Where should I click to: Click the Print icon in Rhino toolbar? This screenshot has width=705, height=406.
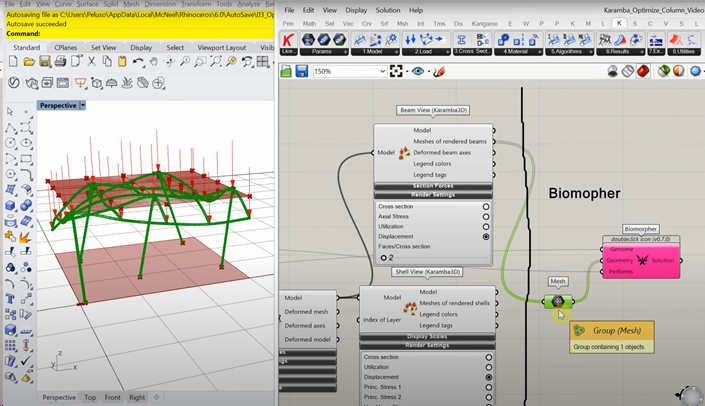[60, 62]
